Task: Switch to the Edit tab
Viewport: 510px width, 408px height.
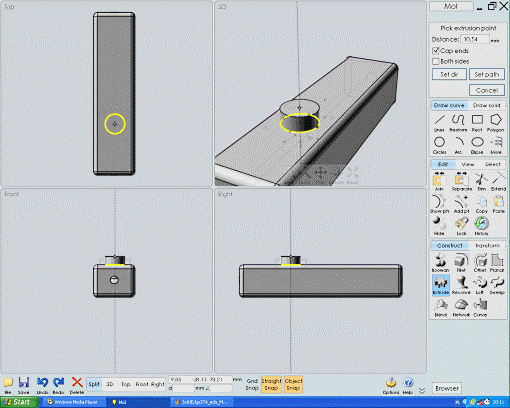Action: (443, 164)
